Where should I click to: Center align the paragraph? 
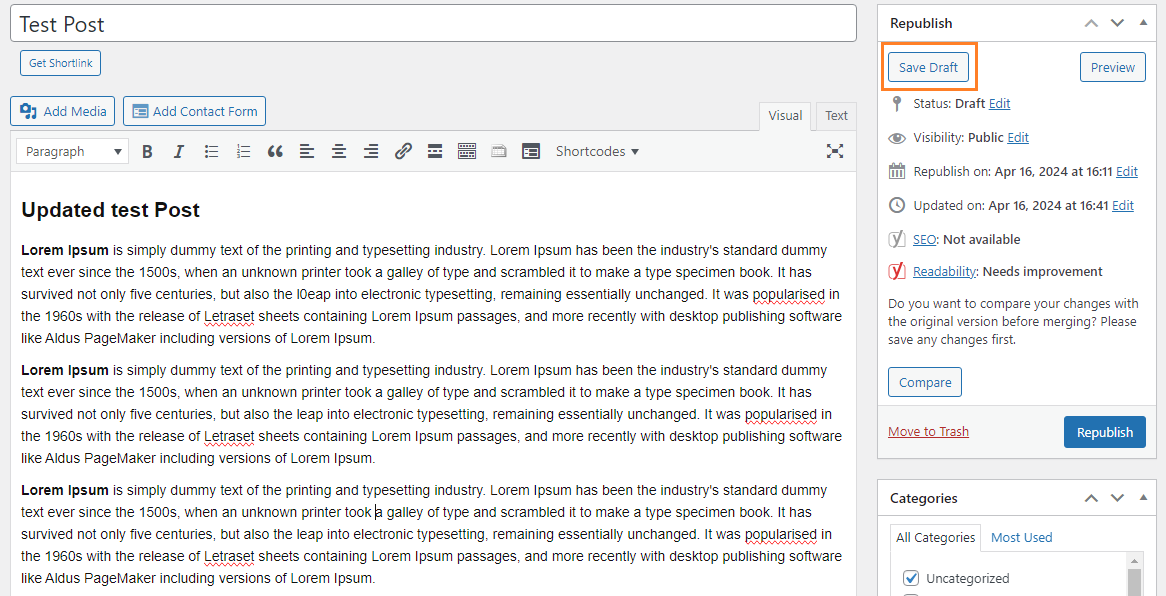point(339,152)
